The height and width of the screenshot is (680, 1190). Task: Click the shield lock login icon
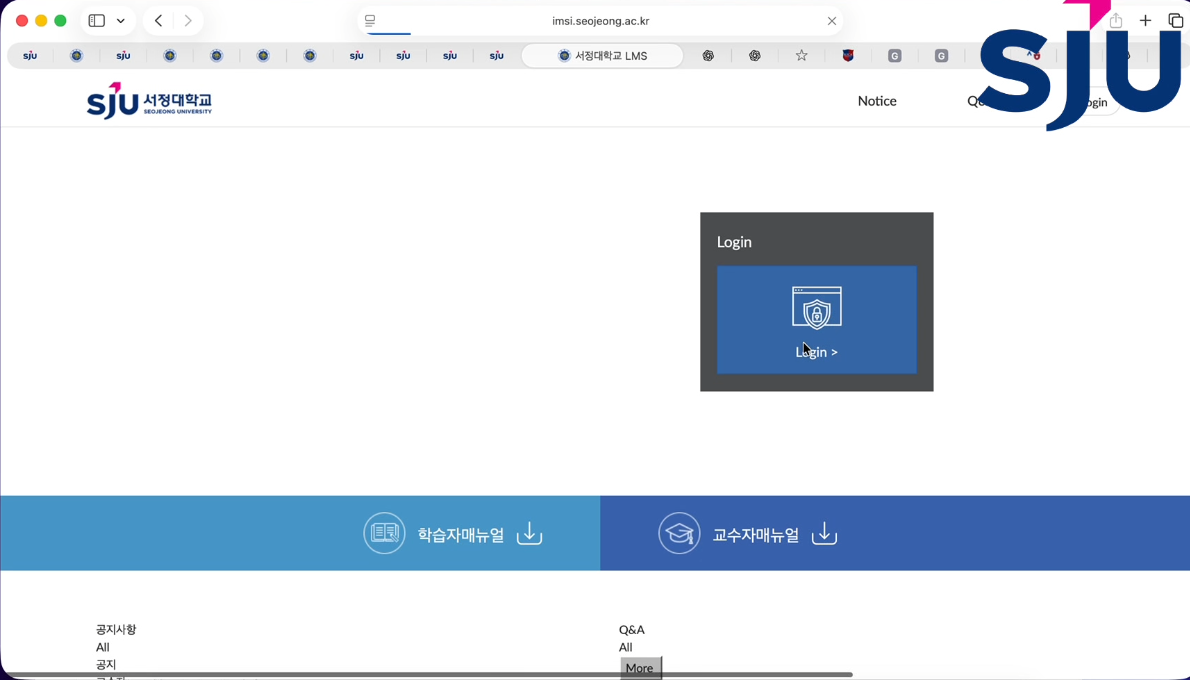[816, 307]
